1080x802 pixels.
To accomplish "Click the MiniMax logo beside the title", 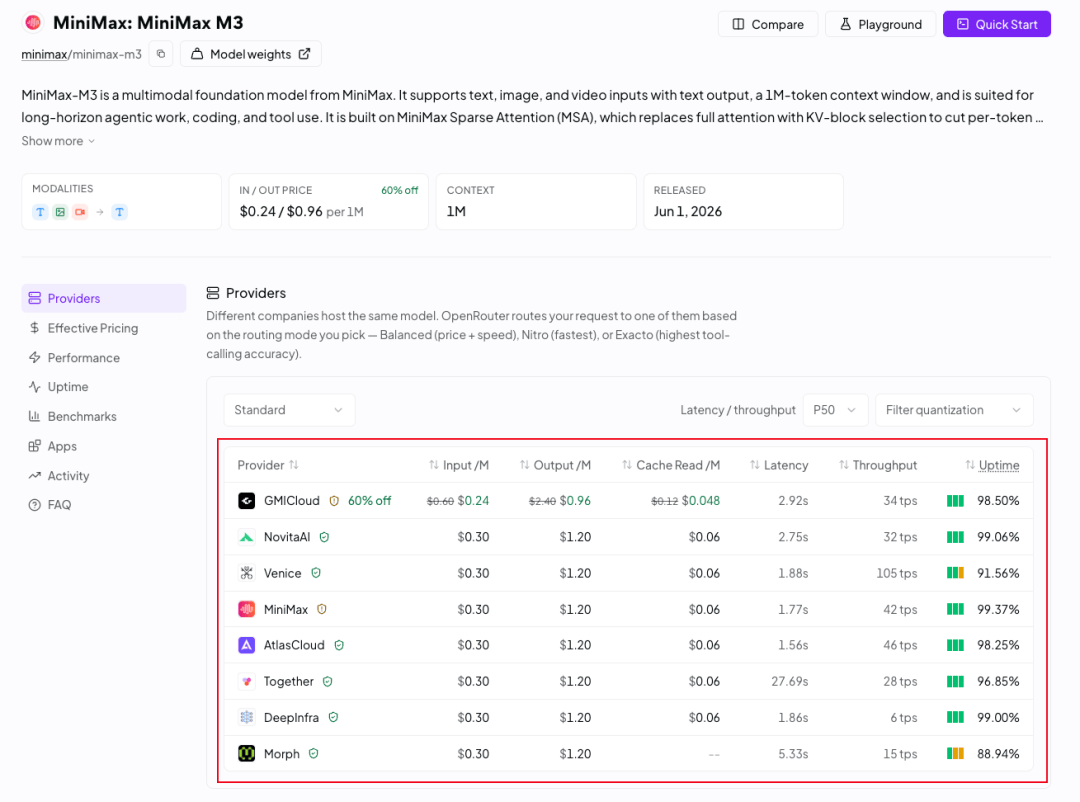I will (33, 23).
